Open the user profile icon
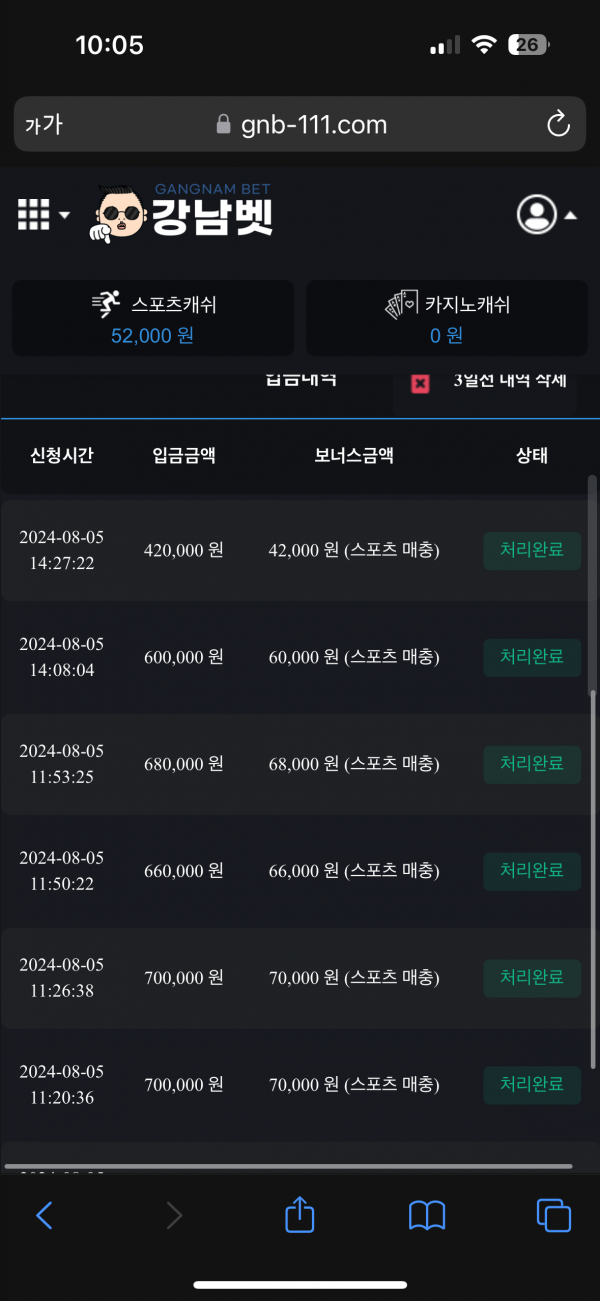 point(536,214)
